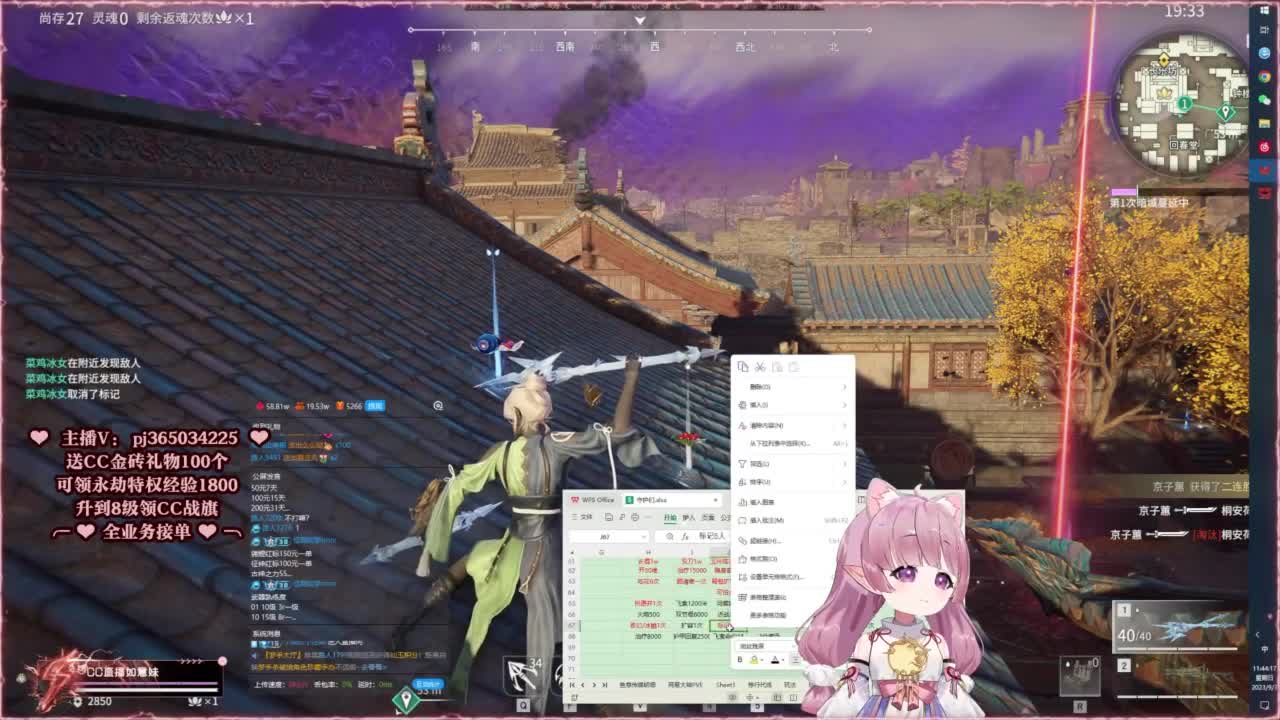The image size is (1280, 720).
Task: Open the 筛选 (filter) context menu entry
Action: [793, 464]
